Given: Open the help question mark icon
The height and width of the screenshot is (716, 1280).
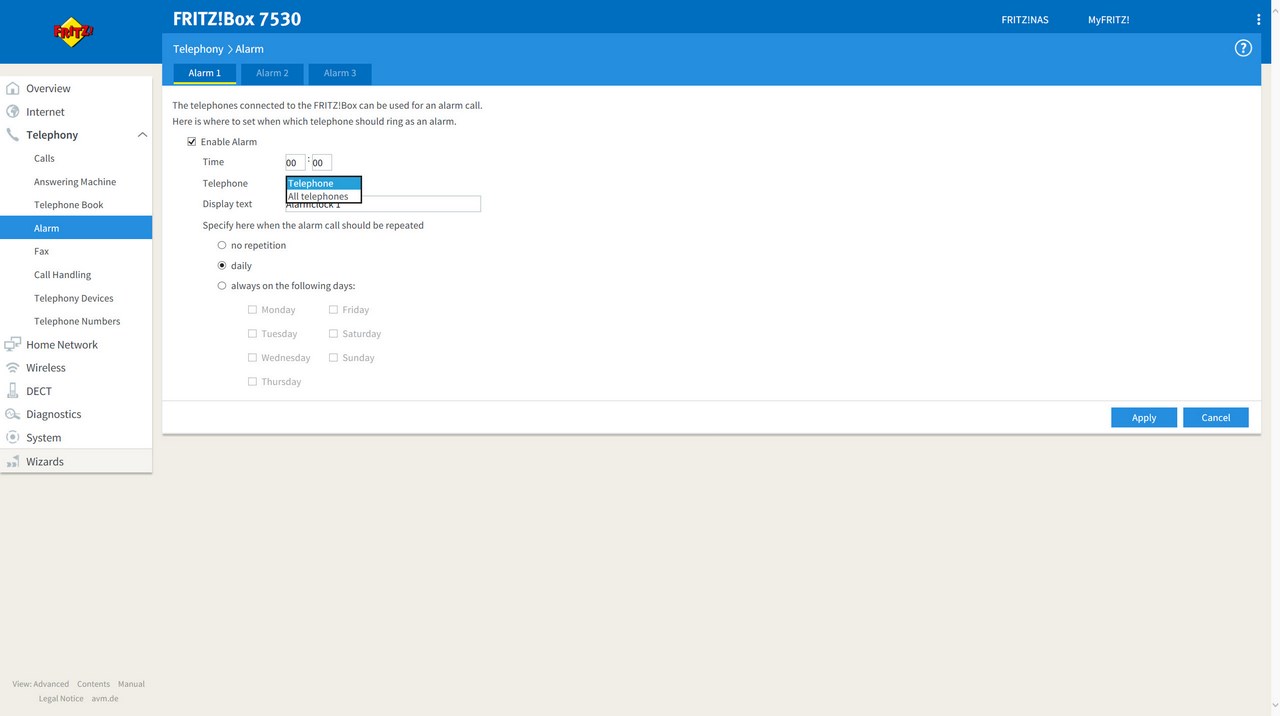Looking at the screenshot, I should pos(1243,48).
